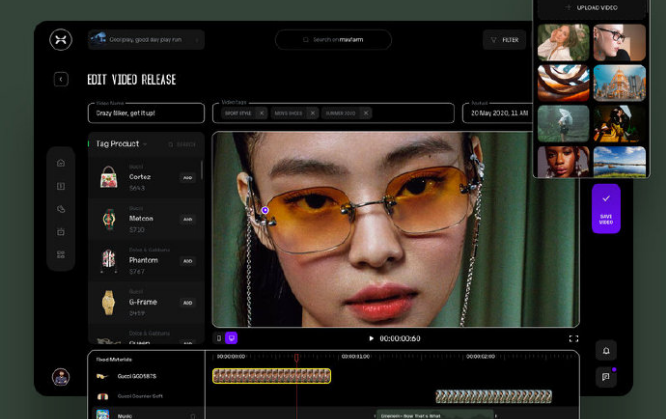Image resolution: width=666 pixels, height=419 pixels.
Task: Click the purple product tag dot on the video
Action: pos(265,210)
